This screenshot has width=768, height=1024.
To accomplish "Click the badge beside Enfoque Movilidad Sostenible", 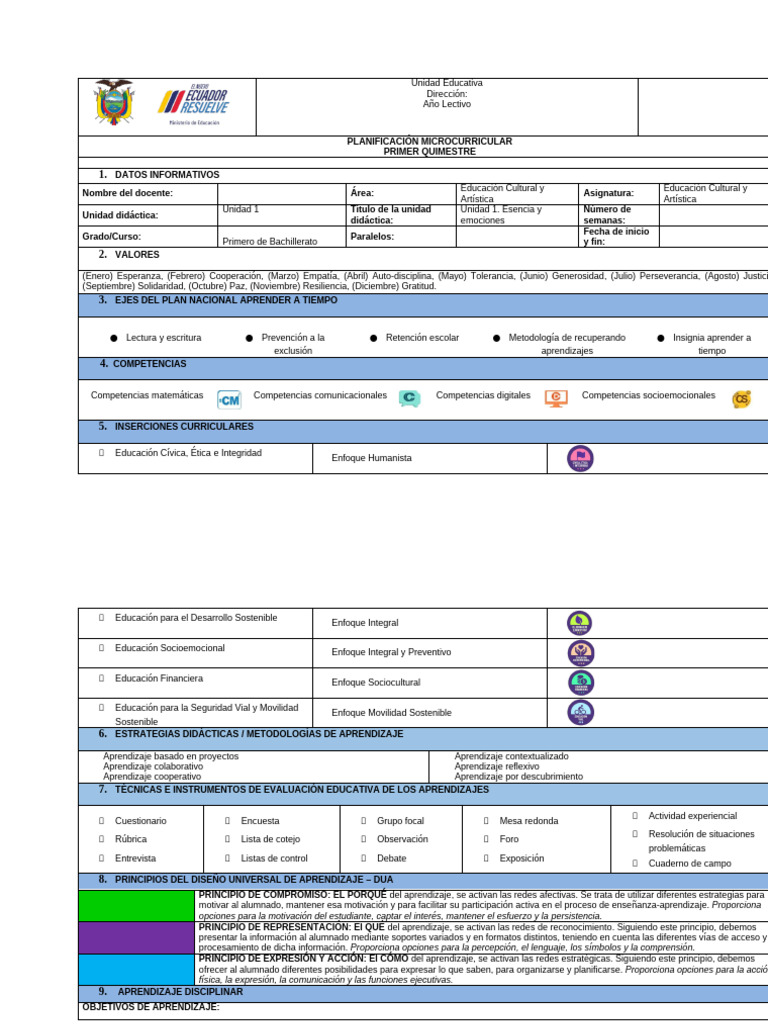I will pos(581,712).
